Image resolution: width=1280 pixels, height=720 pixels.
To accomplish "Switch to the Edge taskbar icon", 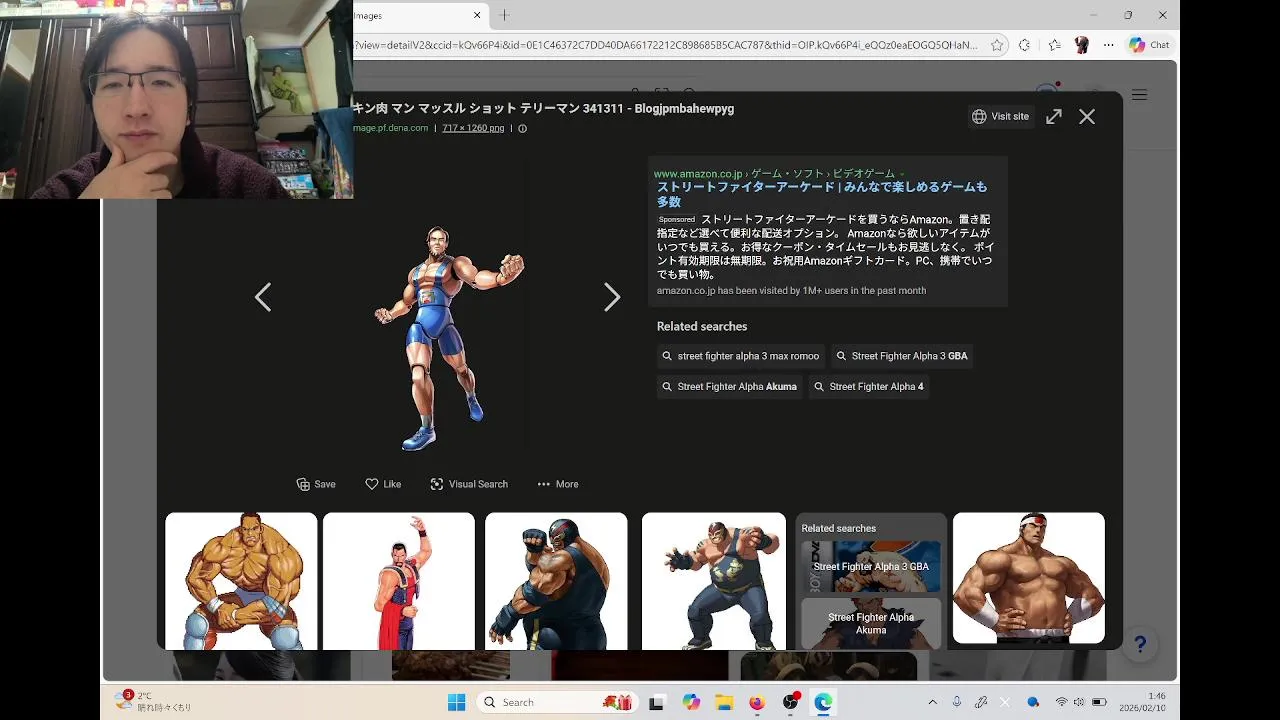I will point(823,702).
